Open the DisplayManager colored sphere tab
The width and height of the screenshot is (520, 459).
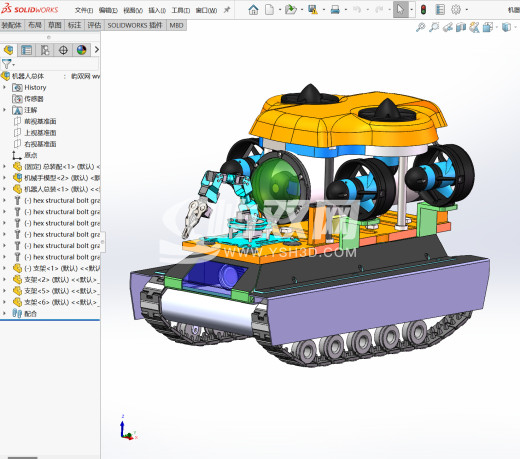click(82, 50)
